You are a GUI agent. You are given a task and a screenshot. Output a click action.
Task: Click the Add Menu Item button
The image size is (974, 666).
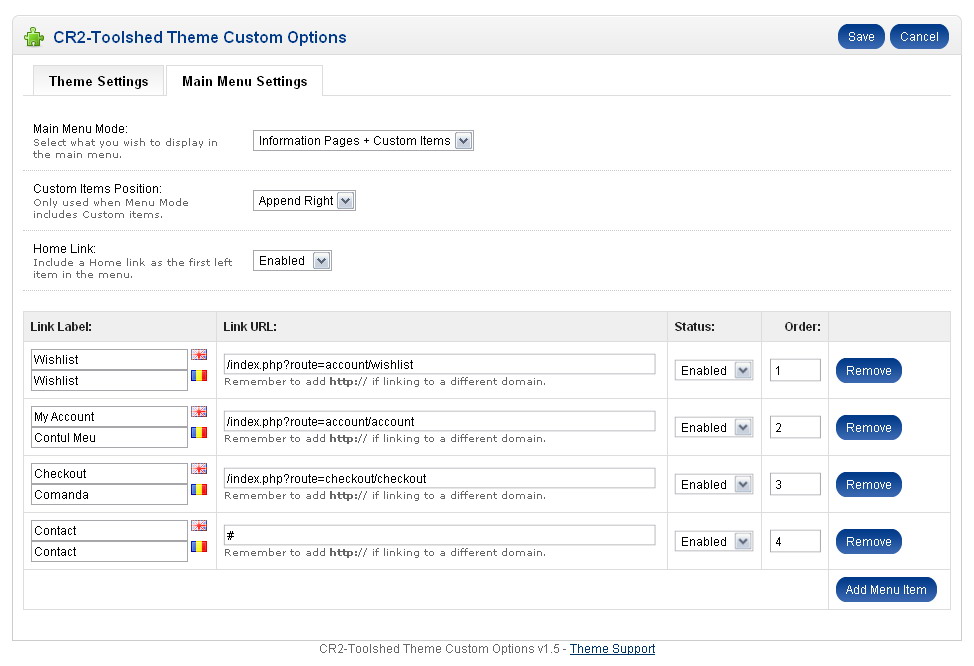pos(885,590)
